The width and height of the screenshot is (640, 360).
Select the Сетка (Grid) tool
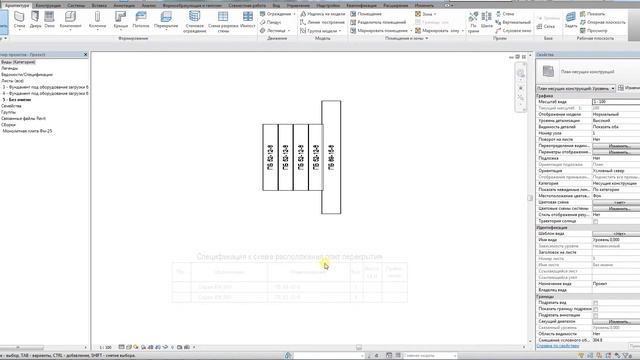546,27
